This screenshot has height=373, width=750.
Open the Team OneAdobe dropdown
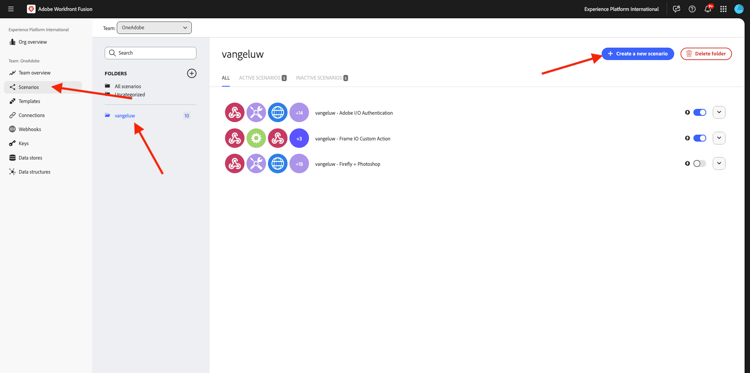[154, 28]
